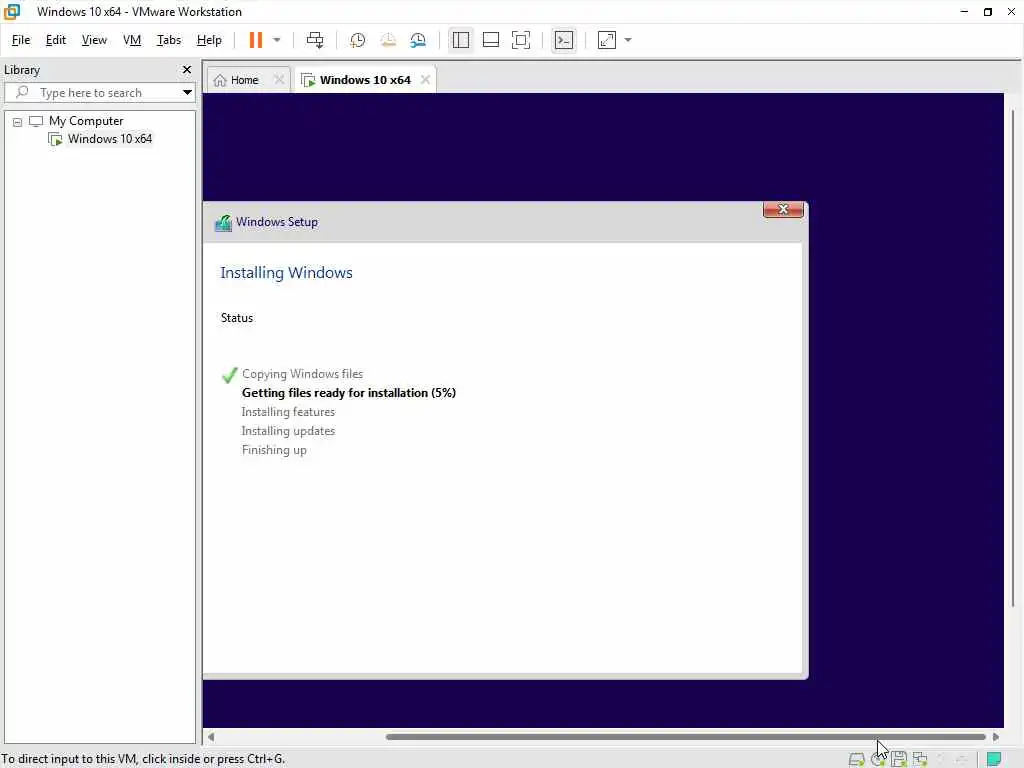Click the green message log icon
Image resolution: width=1024 pixels, height=768 pixels.
tap(994, 759)
